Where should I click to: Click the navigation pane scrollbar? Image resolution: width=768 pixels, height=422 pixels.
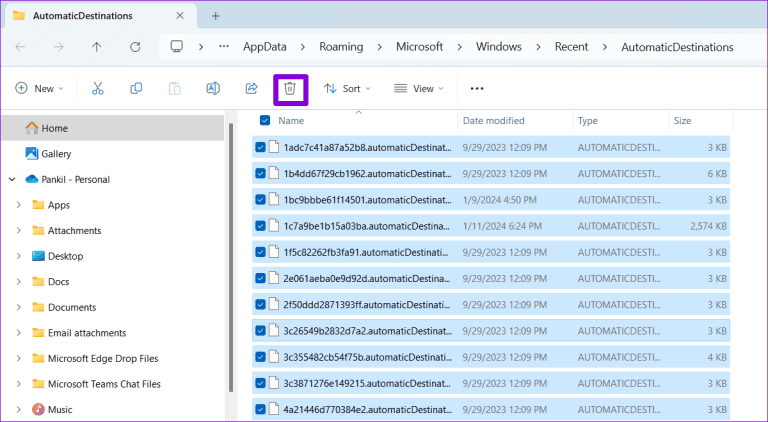[x=231, y=257]
